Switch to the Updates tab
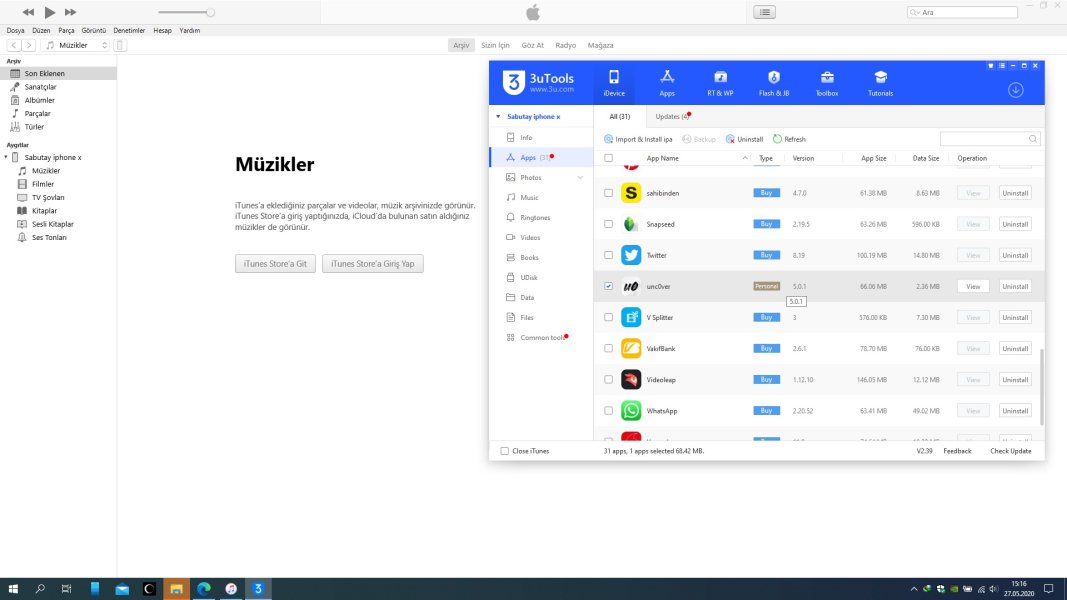 click(x=672, y=117)
